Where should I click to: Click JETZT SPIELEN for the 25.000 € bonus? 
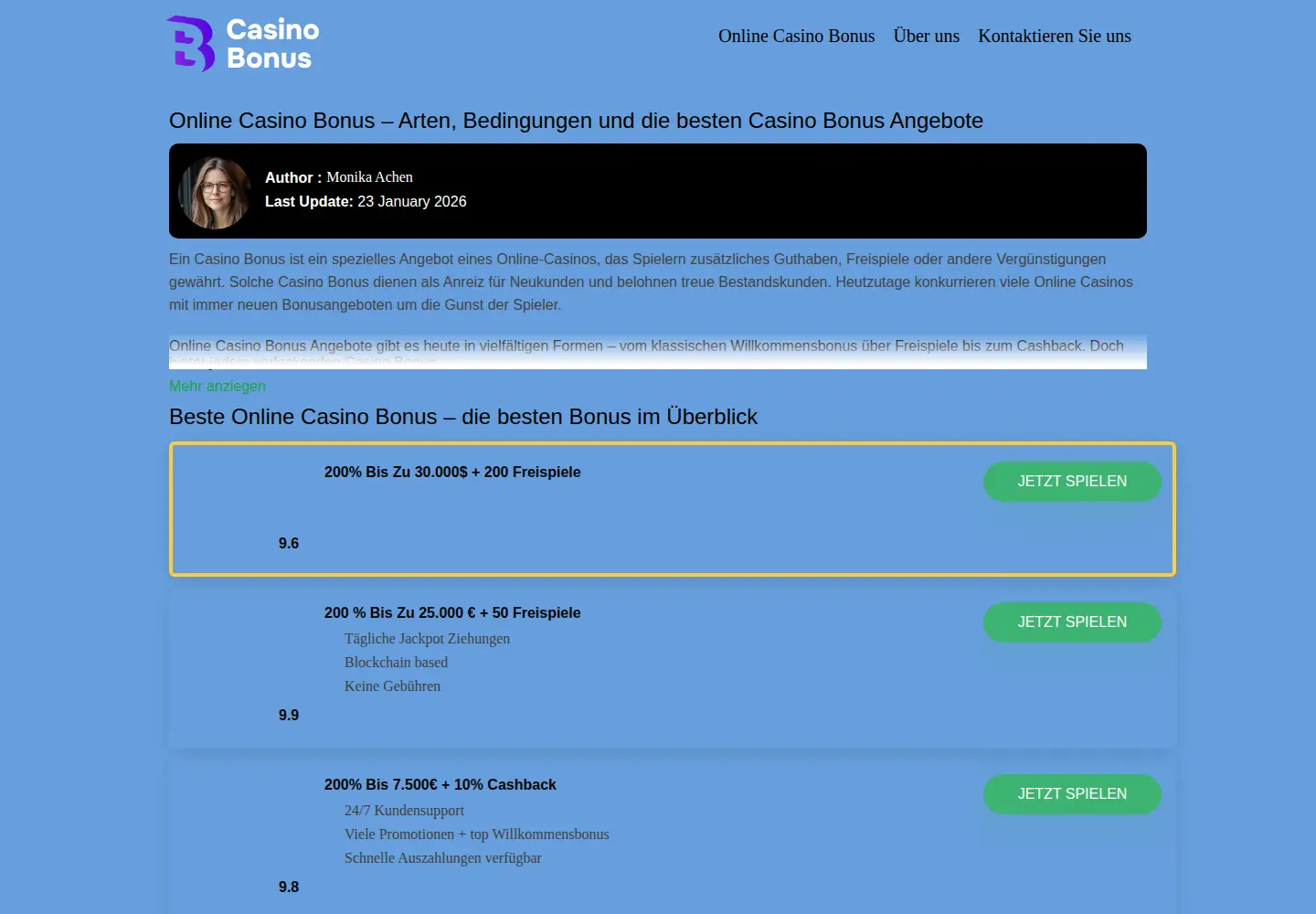(x=1072, y=622)
